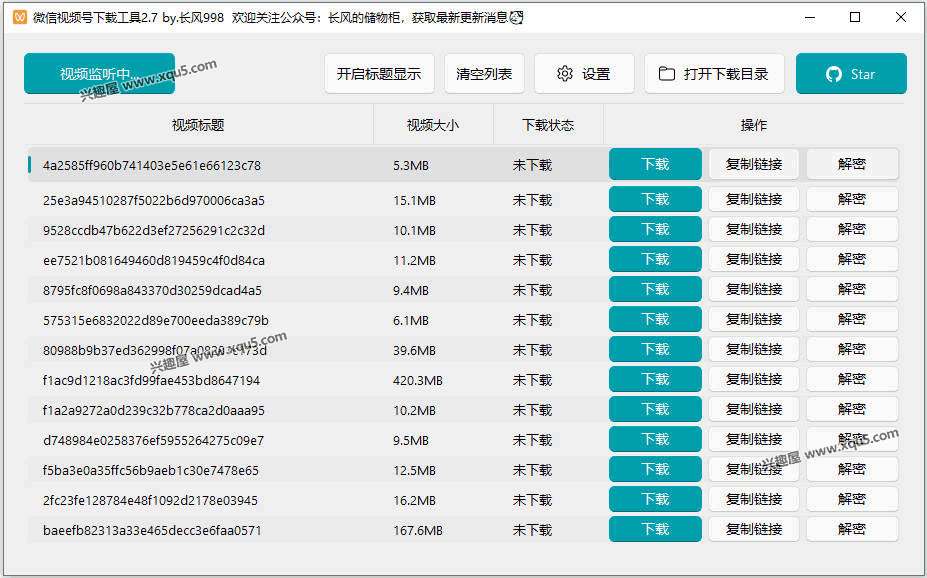Open settings via the gear icon

coord(565,74)
